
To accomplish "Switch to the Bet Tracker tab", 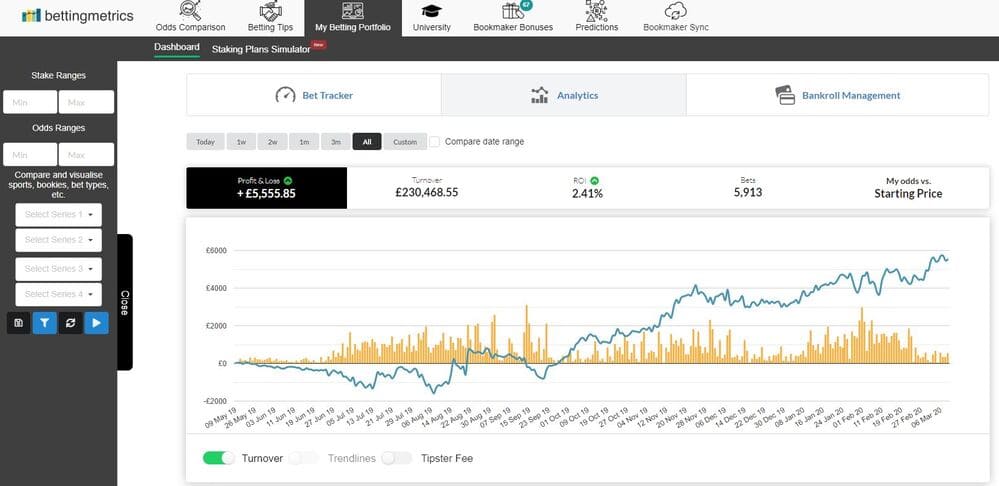I will 313,95.
